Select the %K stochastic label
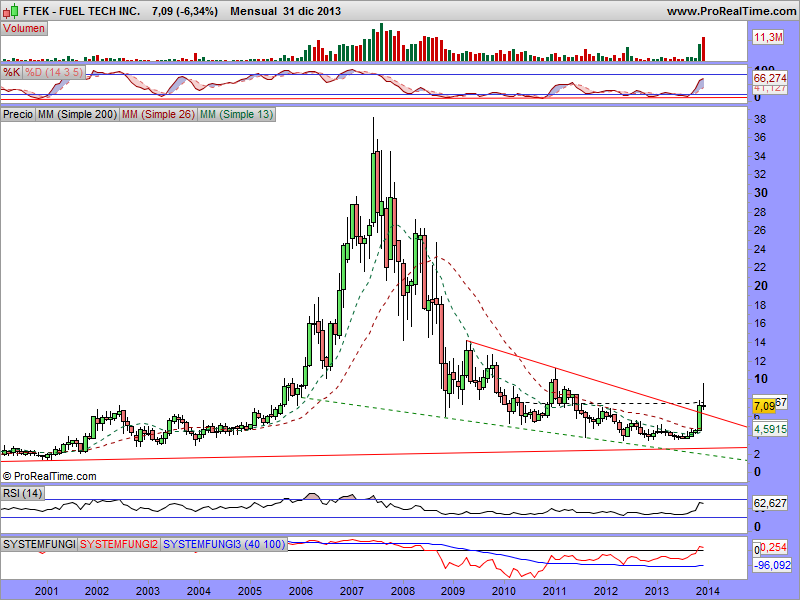 tap(11, 72)
